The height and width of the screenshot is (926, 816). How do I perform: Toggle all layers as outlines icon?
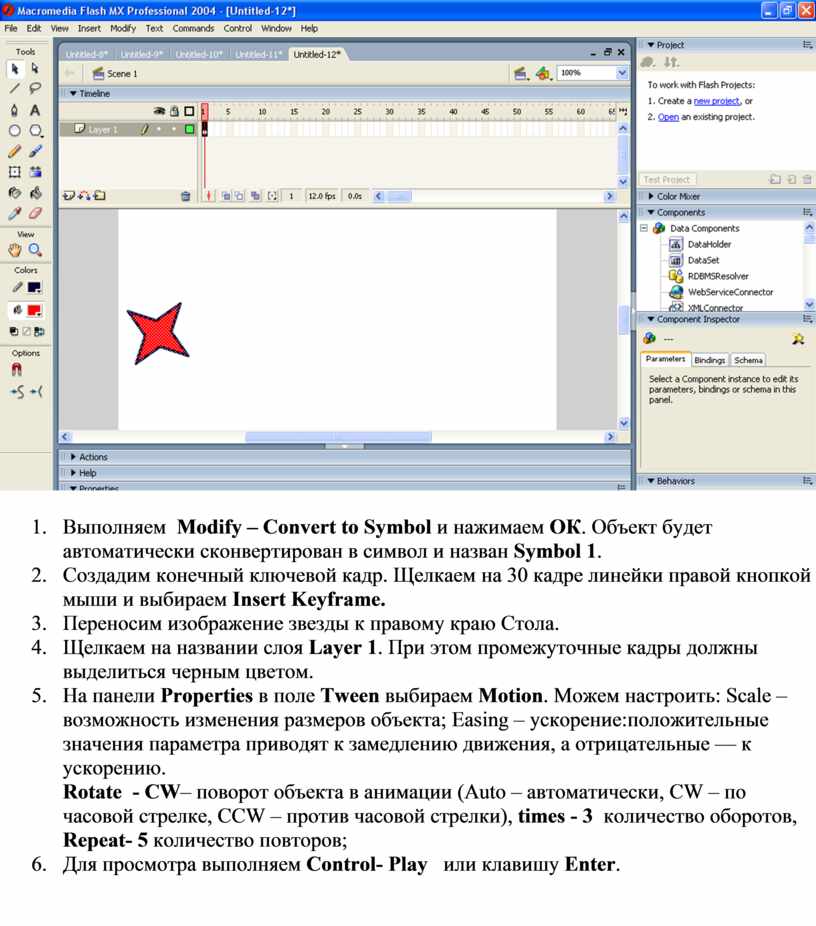[189, 111]
